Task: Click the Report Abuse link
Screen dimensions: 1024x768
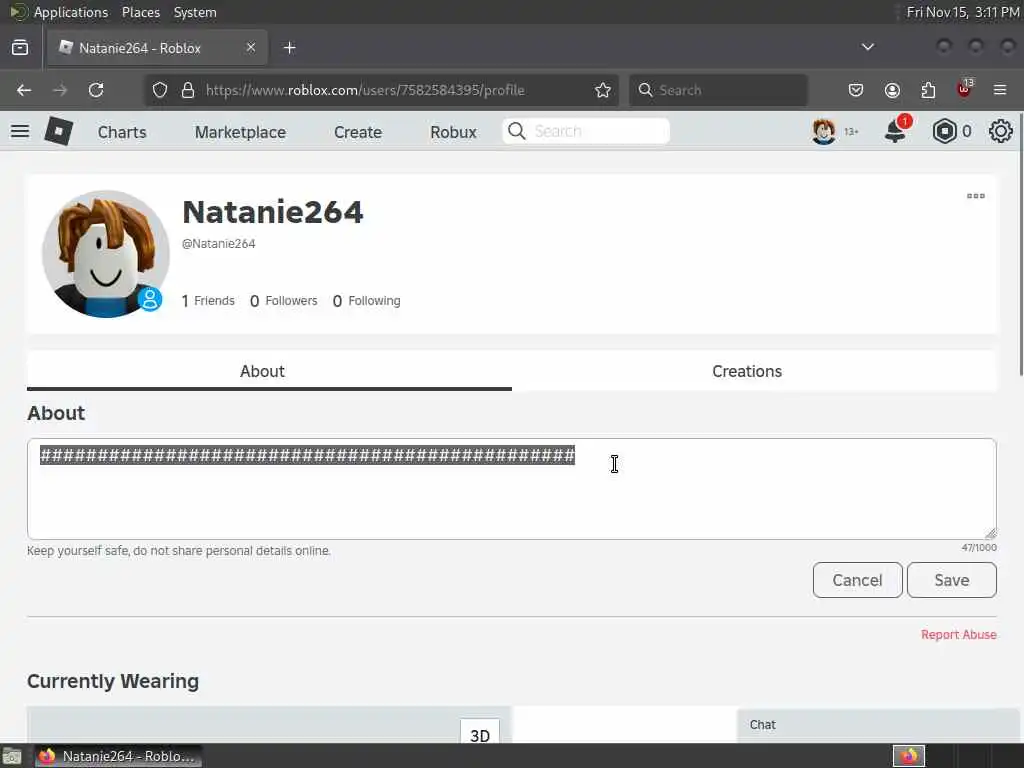Action: 959,635
